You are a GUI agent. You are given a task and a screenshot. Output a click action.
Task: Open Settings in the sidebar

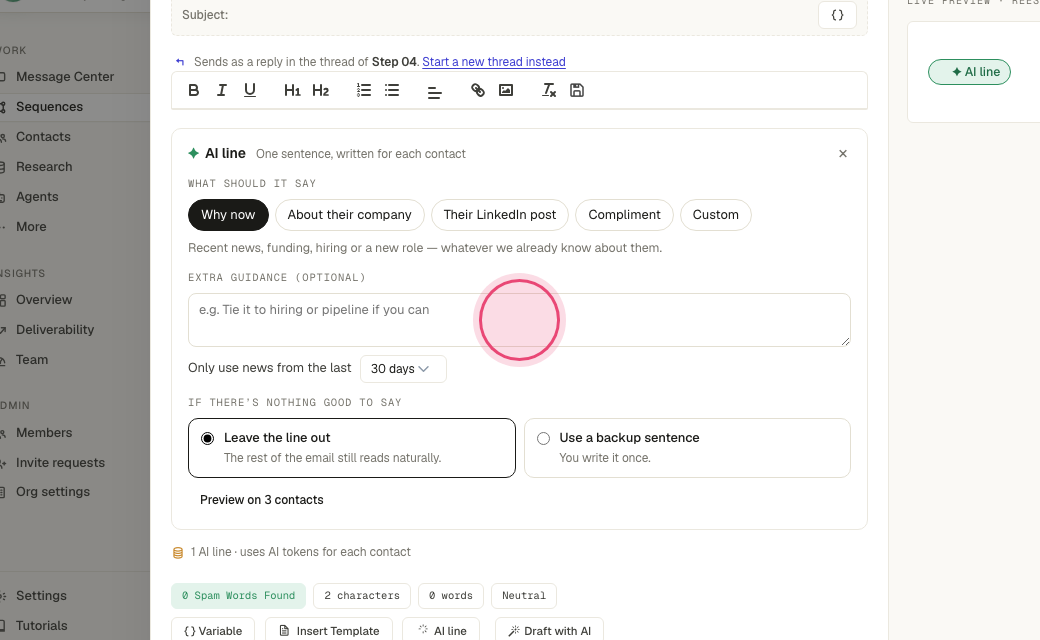point(41,596)
